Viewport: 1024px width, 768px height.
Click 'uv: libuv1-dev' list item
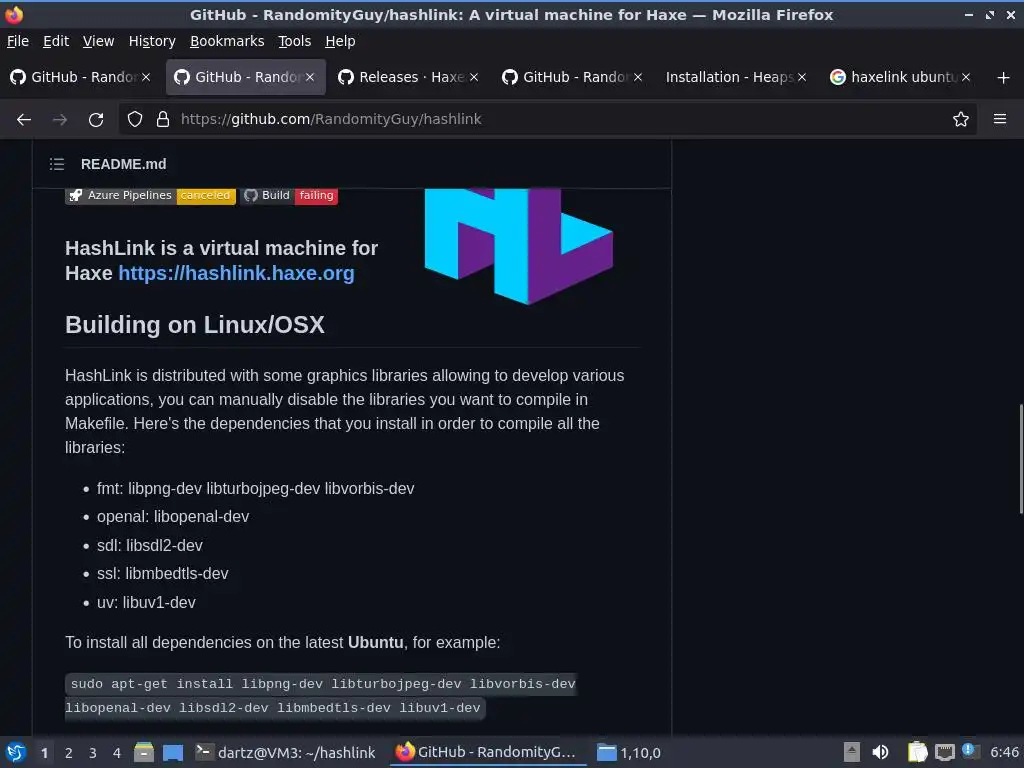[146, 602]
